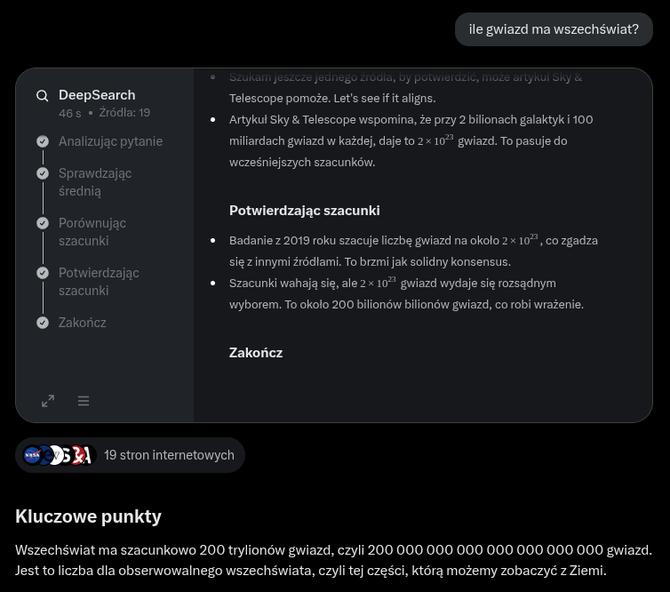Click checkmark next to Analizując pytanie
The height and width of the screenshot is (592, 670).
click(42, 141)
